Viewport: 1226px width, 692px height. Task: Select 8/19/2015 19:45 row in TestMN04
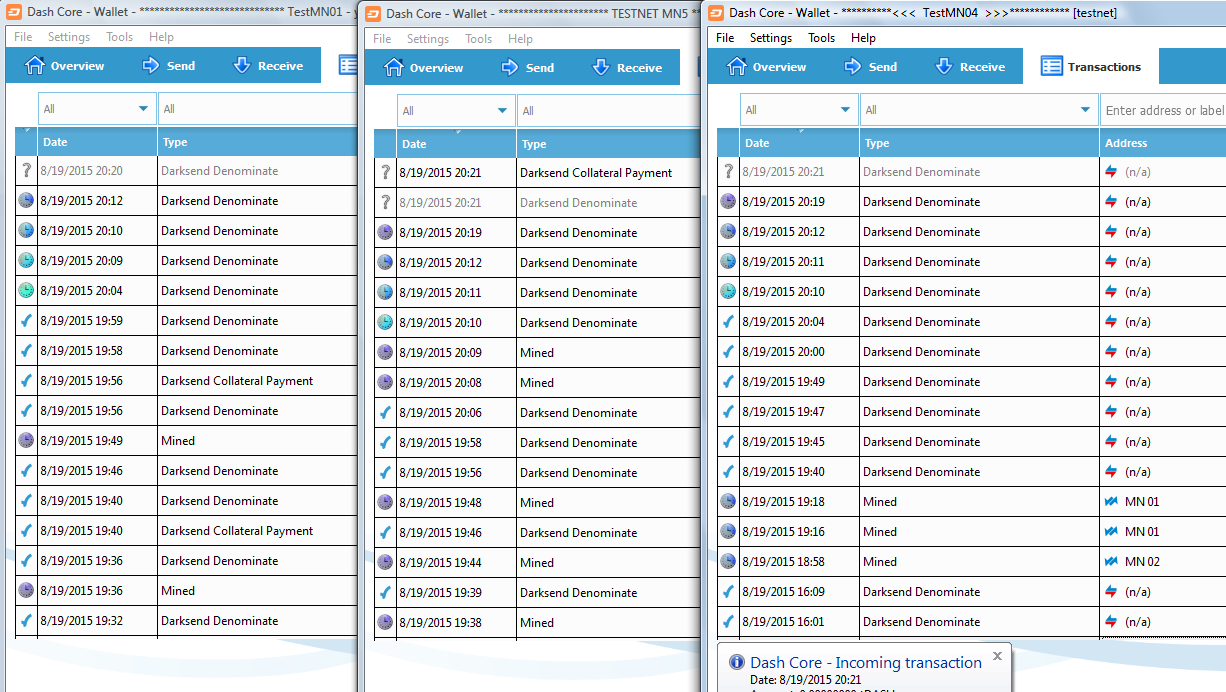coord(972,442)
